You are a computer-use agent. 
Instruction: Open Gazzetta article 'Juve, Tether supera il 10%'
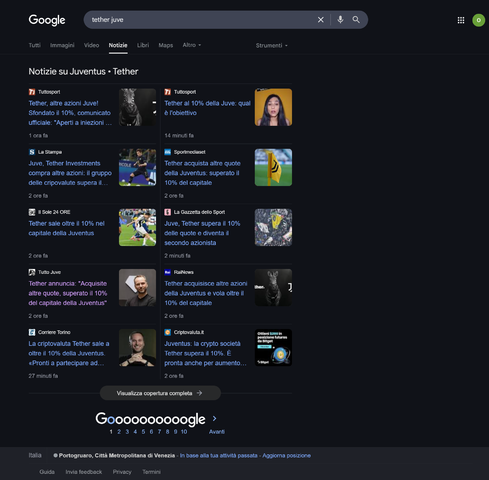[x=202, y=233]
